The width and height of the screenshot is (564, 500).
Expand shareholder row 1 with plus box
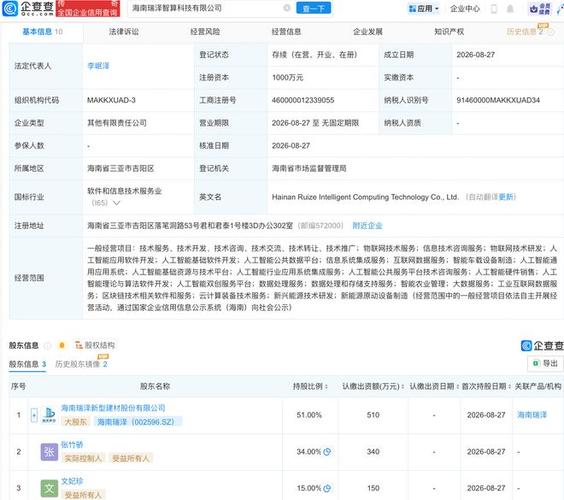click(34, 415)
